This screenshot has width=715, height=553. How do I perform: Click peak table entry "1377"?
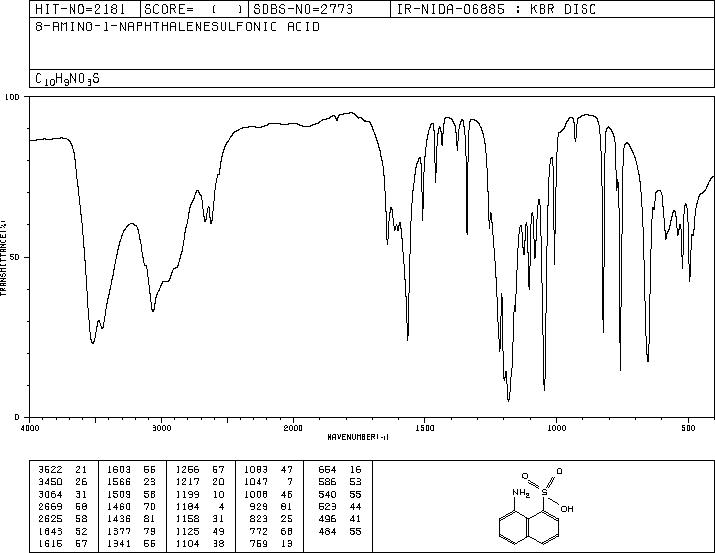click(x=119, y=531)
